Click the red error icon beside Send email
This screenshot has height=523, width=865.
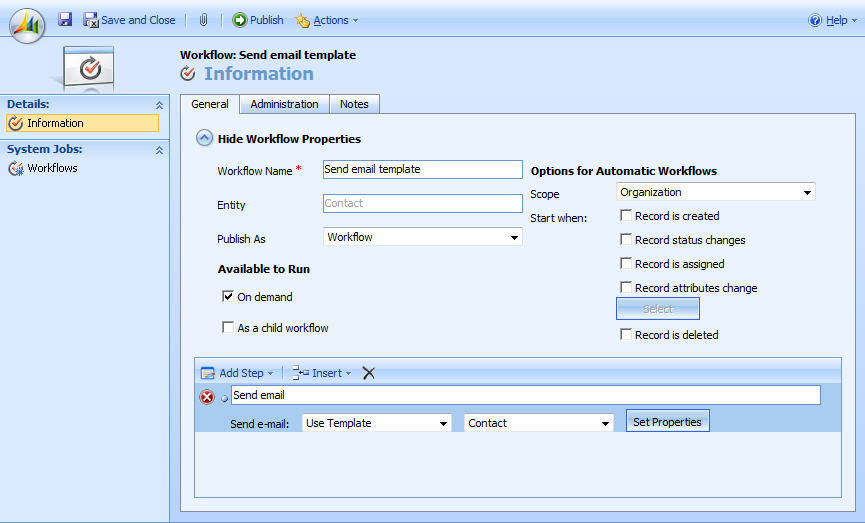pos(207,396)
